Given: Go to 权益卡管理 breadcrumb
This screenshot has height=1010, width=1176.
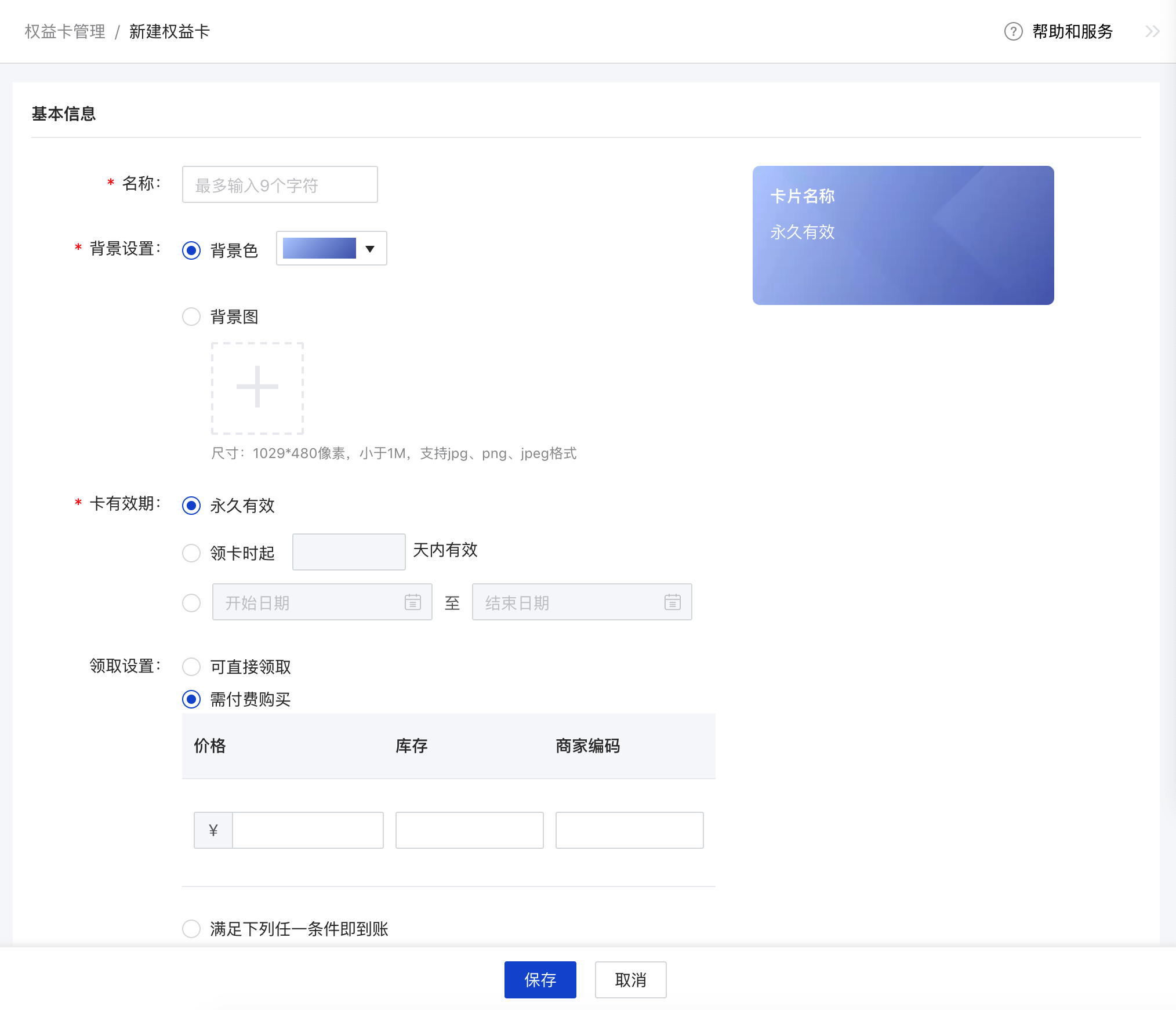Looking at the screenshot, I should pos(65,31).
